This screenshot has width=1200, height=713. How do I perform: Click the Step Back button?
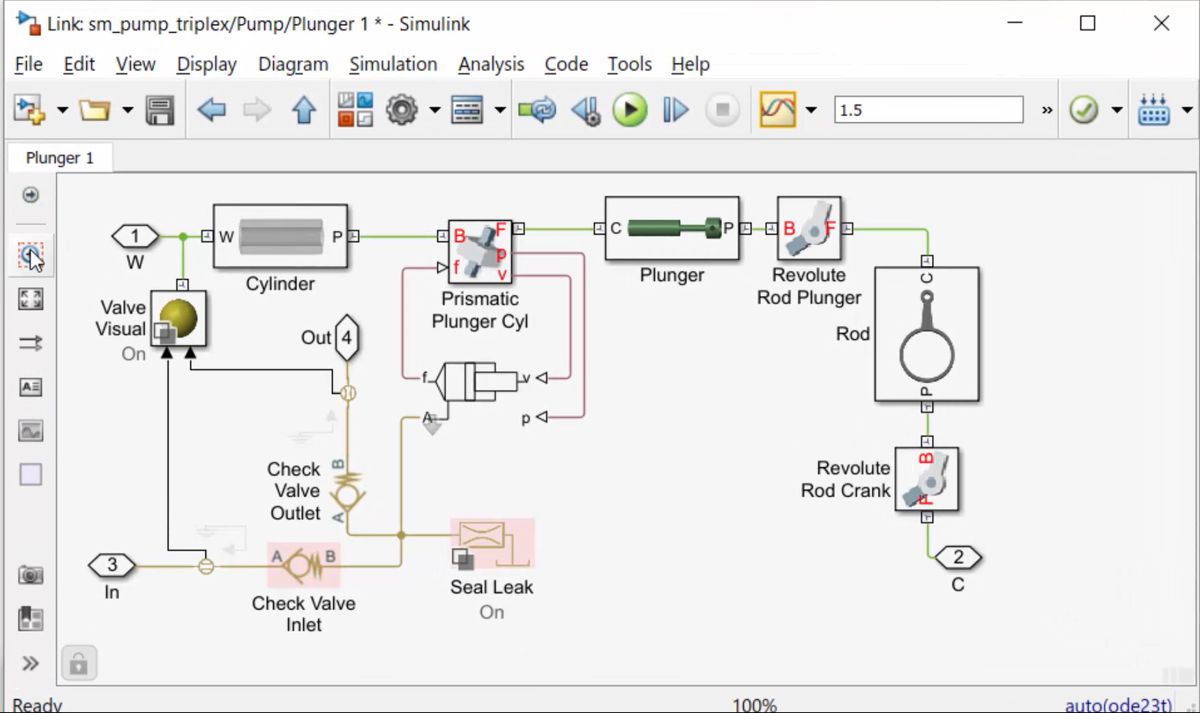coord(585,110)
